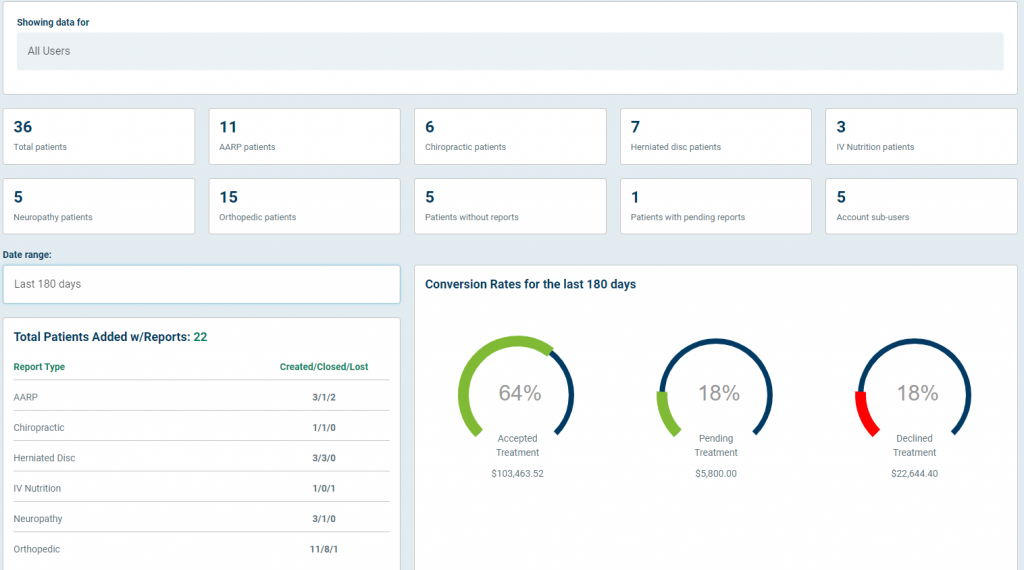Screen dimensions: 1024x570
Task: Click the $22,644.40 declined amount
Action: [x=914, y=474]
